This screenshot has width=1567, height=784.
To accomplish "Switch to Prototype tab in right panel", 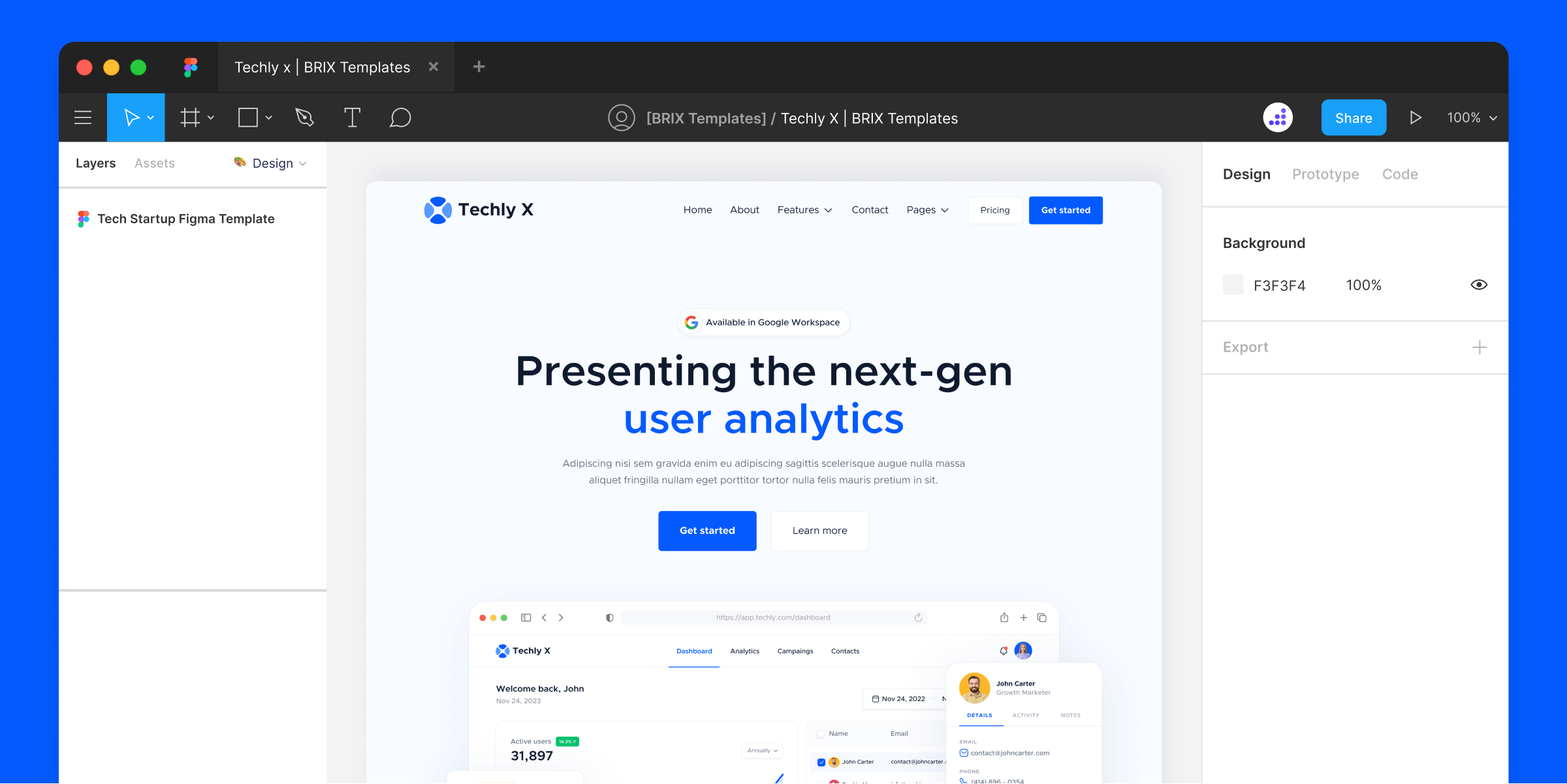I will tap(1324, 174).
